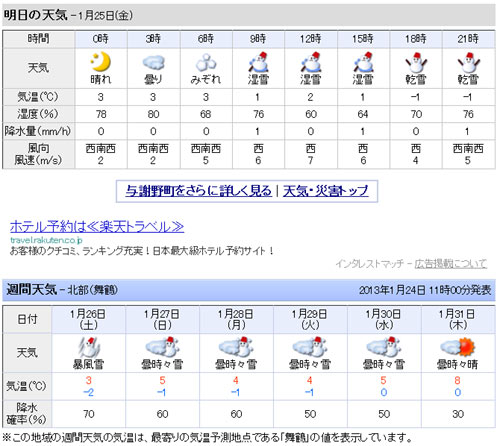Open the ホテル予約は≪楽天トラベル≫ ad link
This screenshot has height=446, width=500.
pos(97,227)
